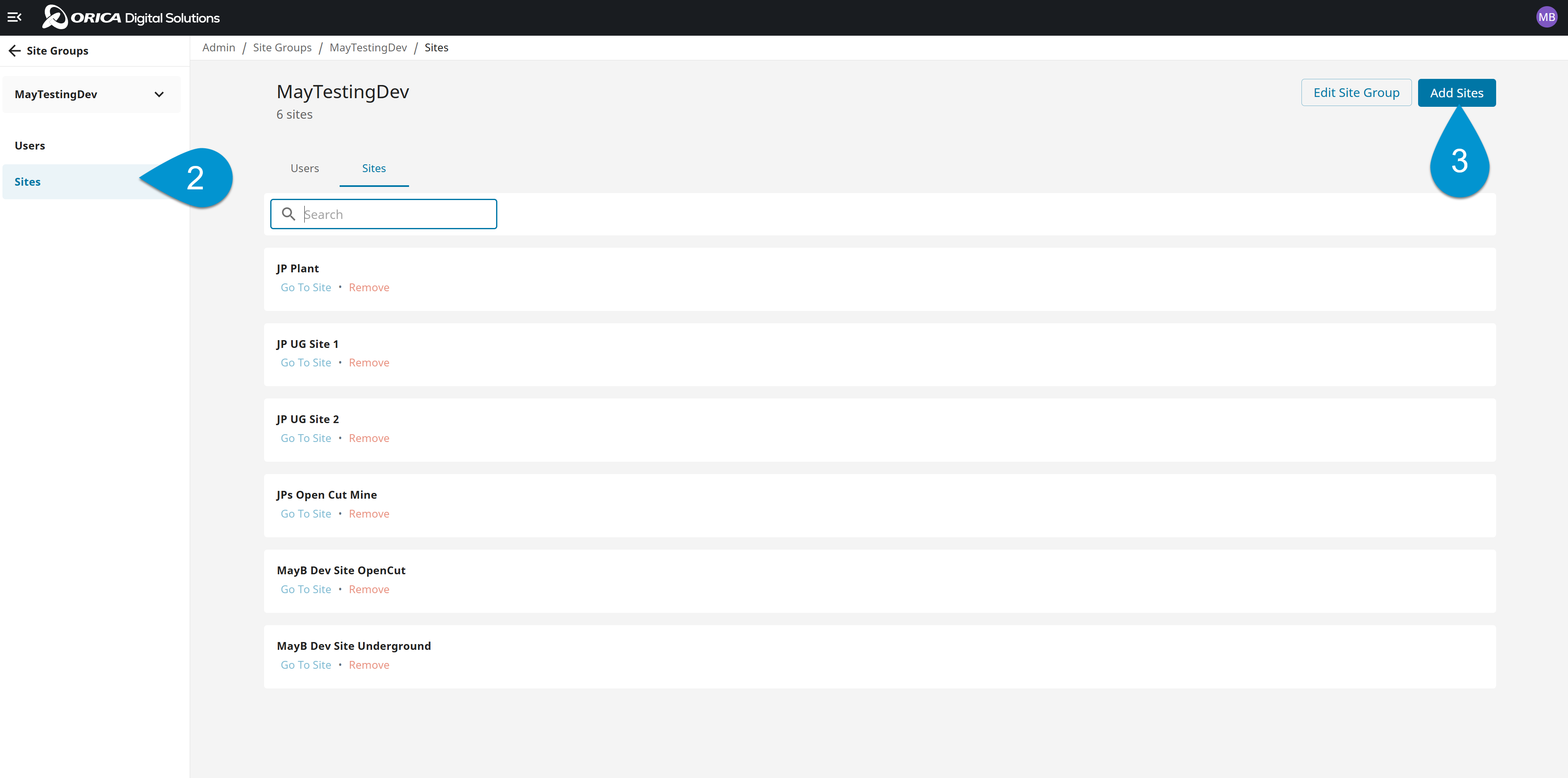Click the Add Sites button
The height and width of the screenshot is (778, 1568).
[1457, 92]
